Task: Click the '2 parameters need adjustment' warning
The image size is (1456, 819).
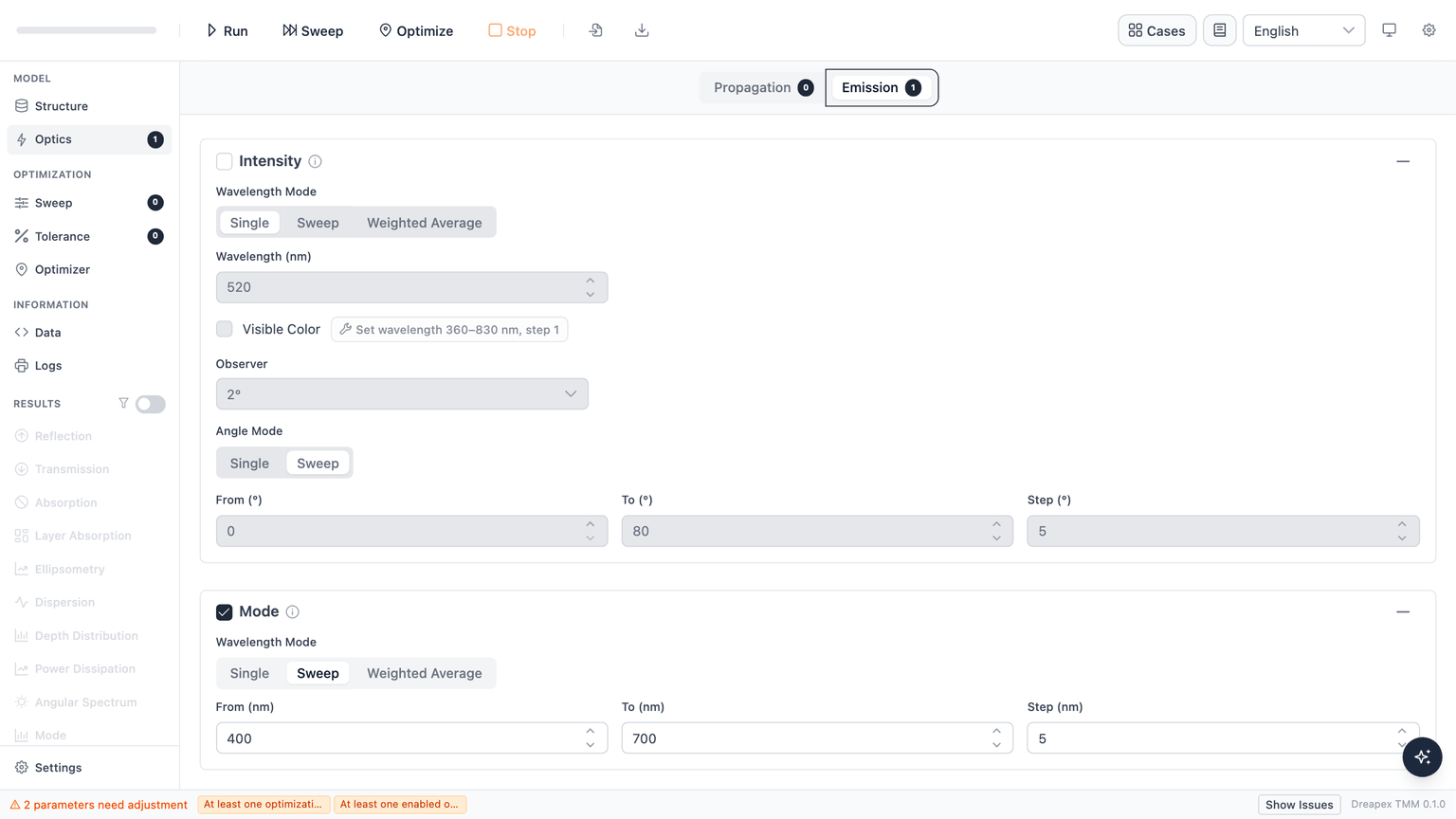Action: (99, 805)
